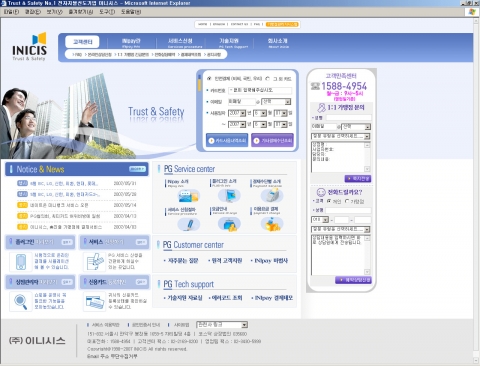Click the blue badge on the 05/31 notice

22,183
